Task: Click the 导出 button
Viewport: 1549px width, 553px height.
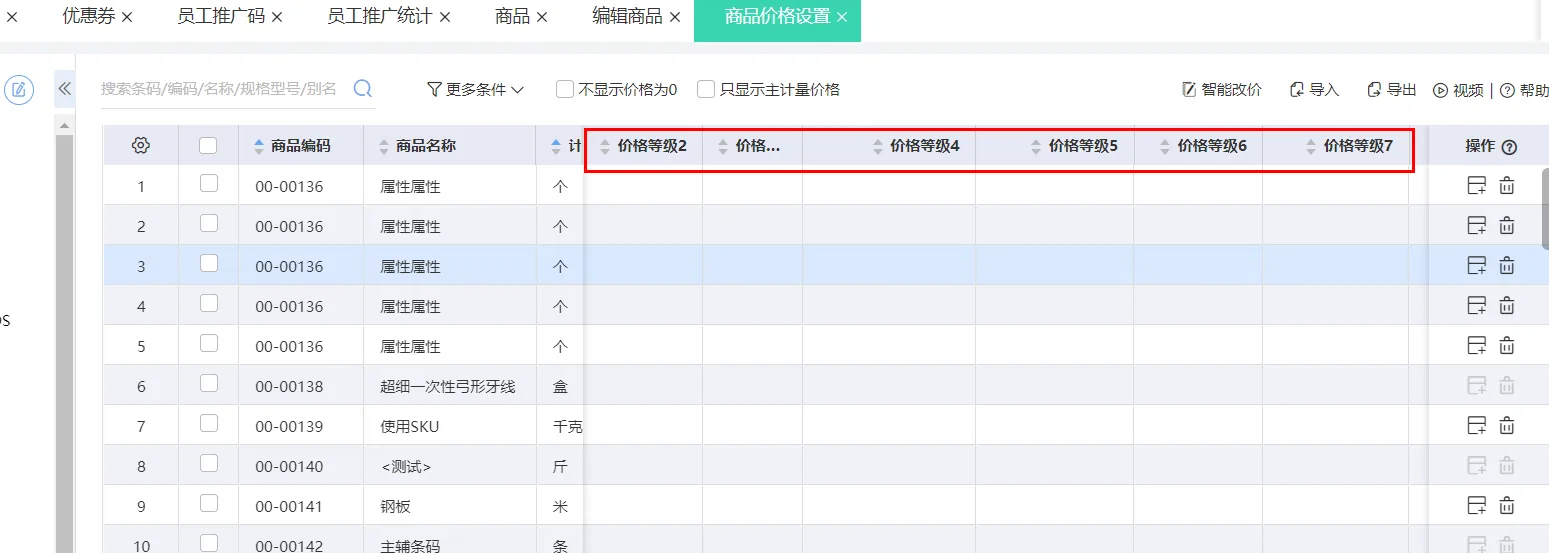Action: tap(1392, 89)
